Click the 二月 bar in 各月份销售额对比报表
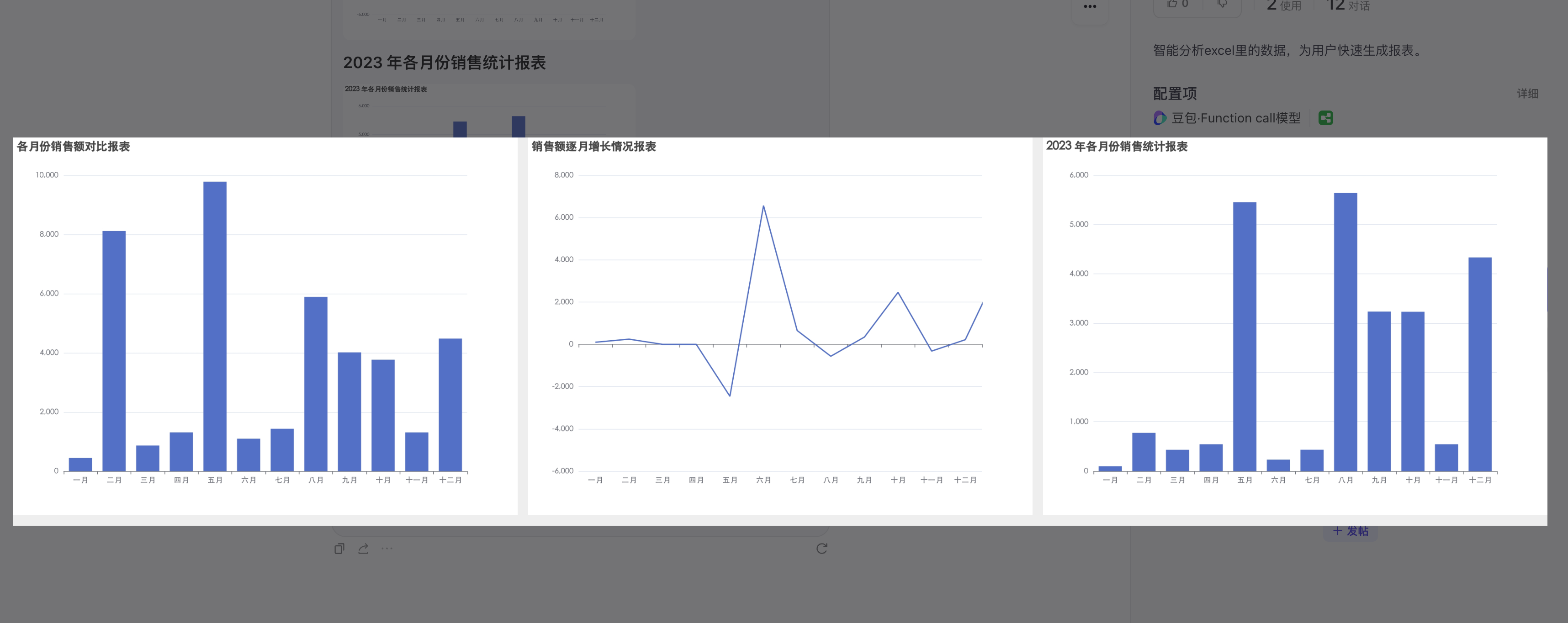The height and width of the screenshot is (623, 1568). tap(114, 352)
